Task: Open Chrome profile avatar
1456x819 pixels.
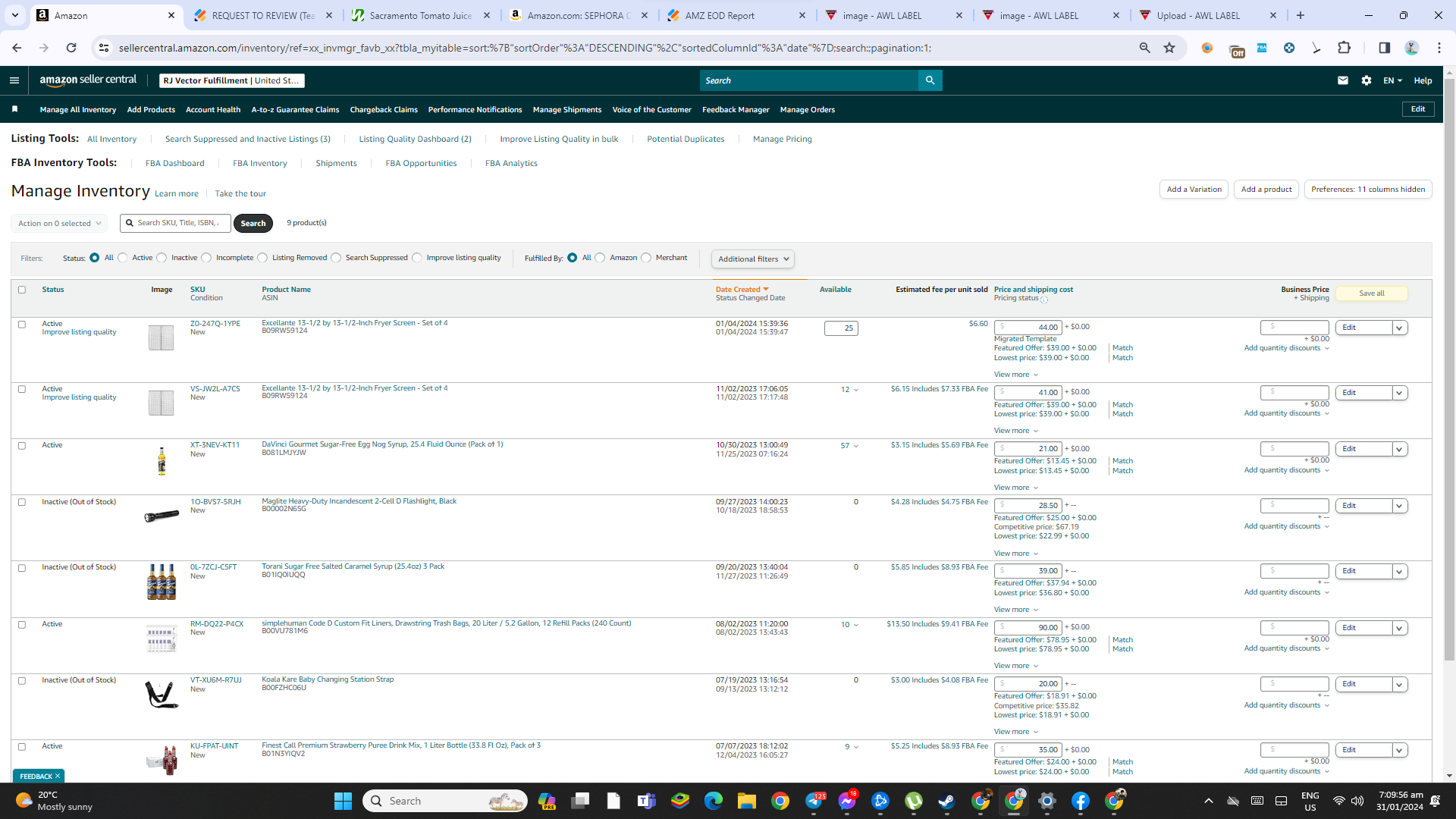Action: pyautogui.click(x=1411, y=48)
